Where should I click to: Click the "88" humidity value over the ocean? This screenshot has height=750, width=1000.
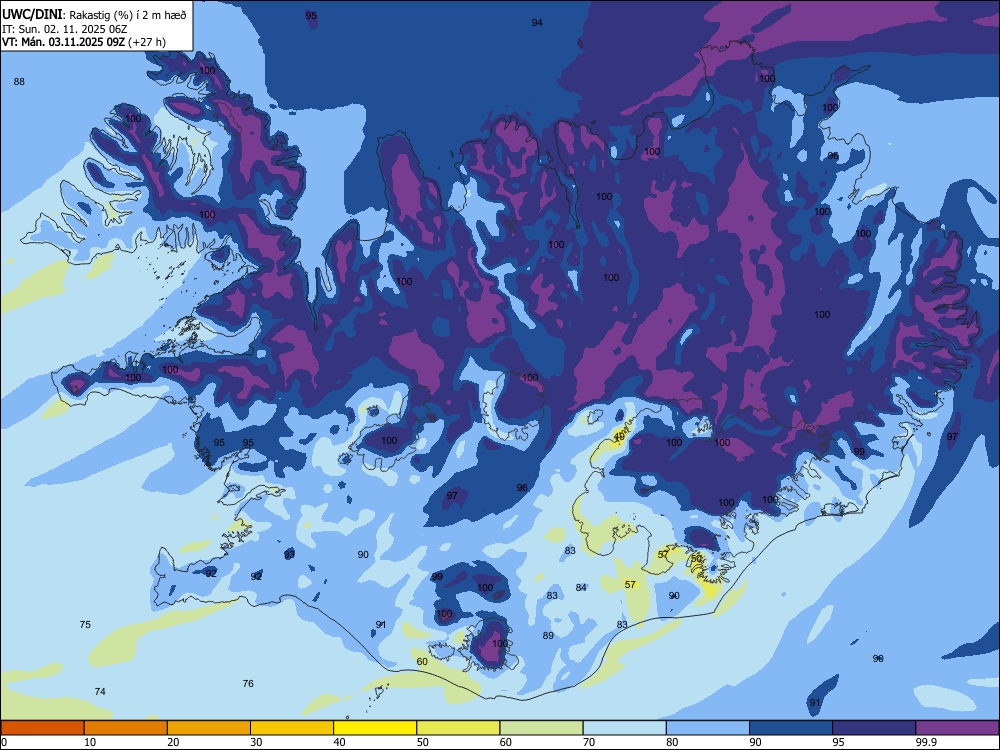point(19,82)
